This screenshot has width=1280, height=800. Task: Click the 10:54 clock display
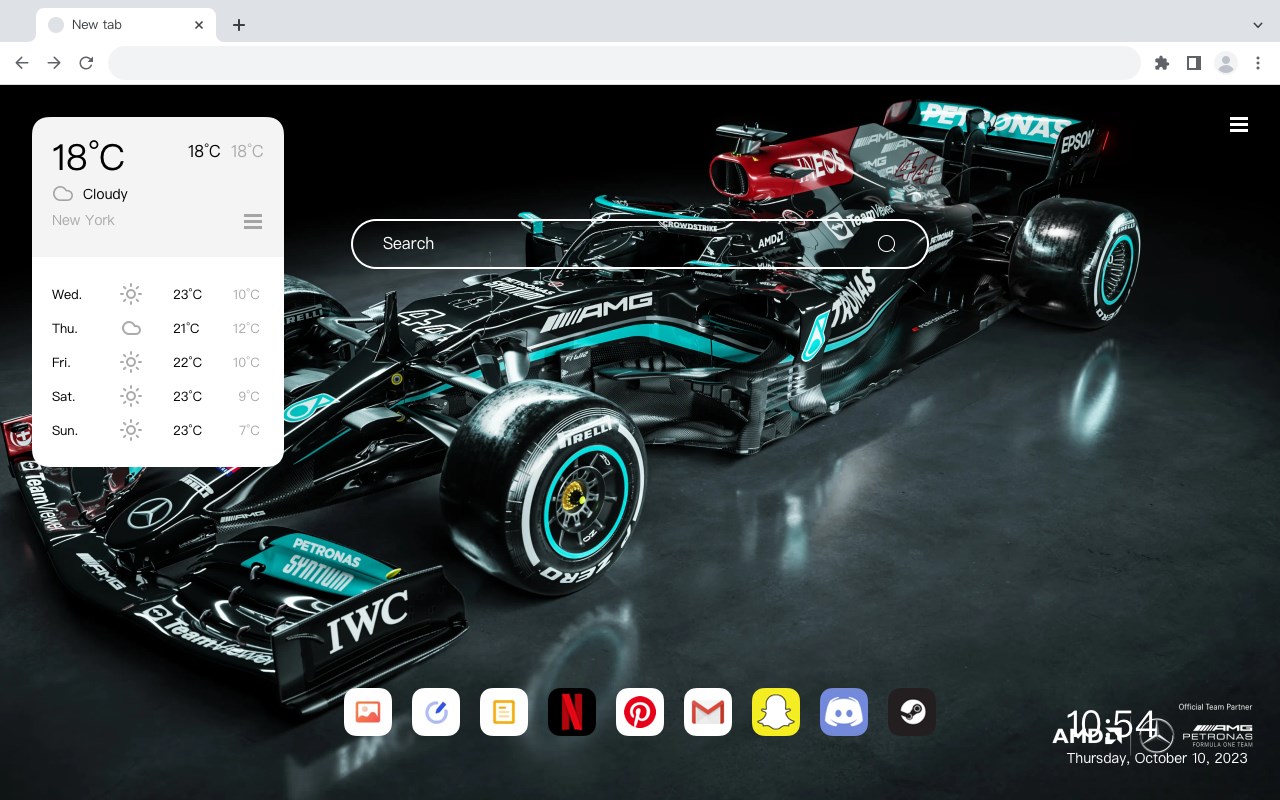tap(1110, 725)
